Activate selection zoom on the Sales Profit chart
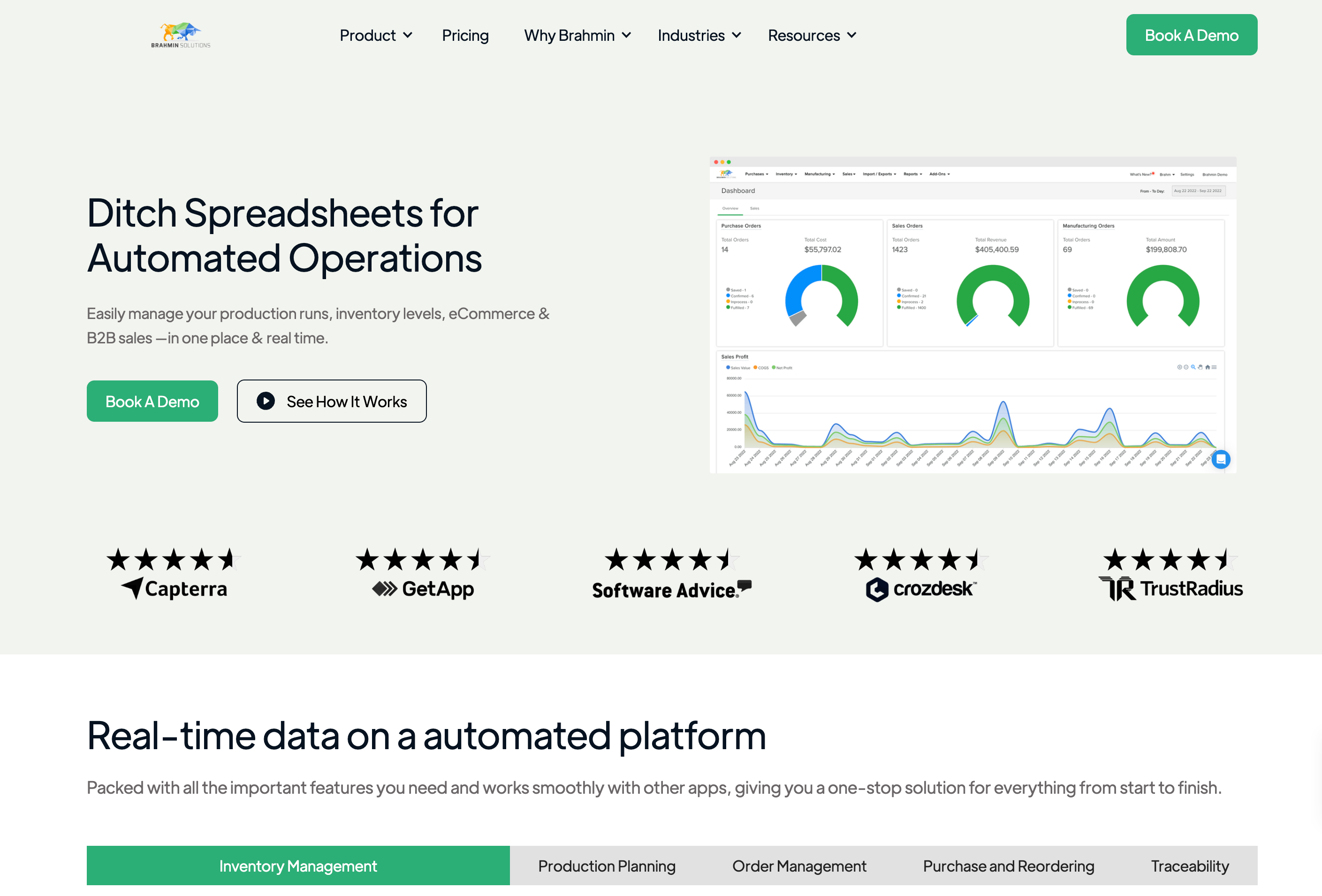This screenshot has width=1322, height=896. coord(1193,367)
